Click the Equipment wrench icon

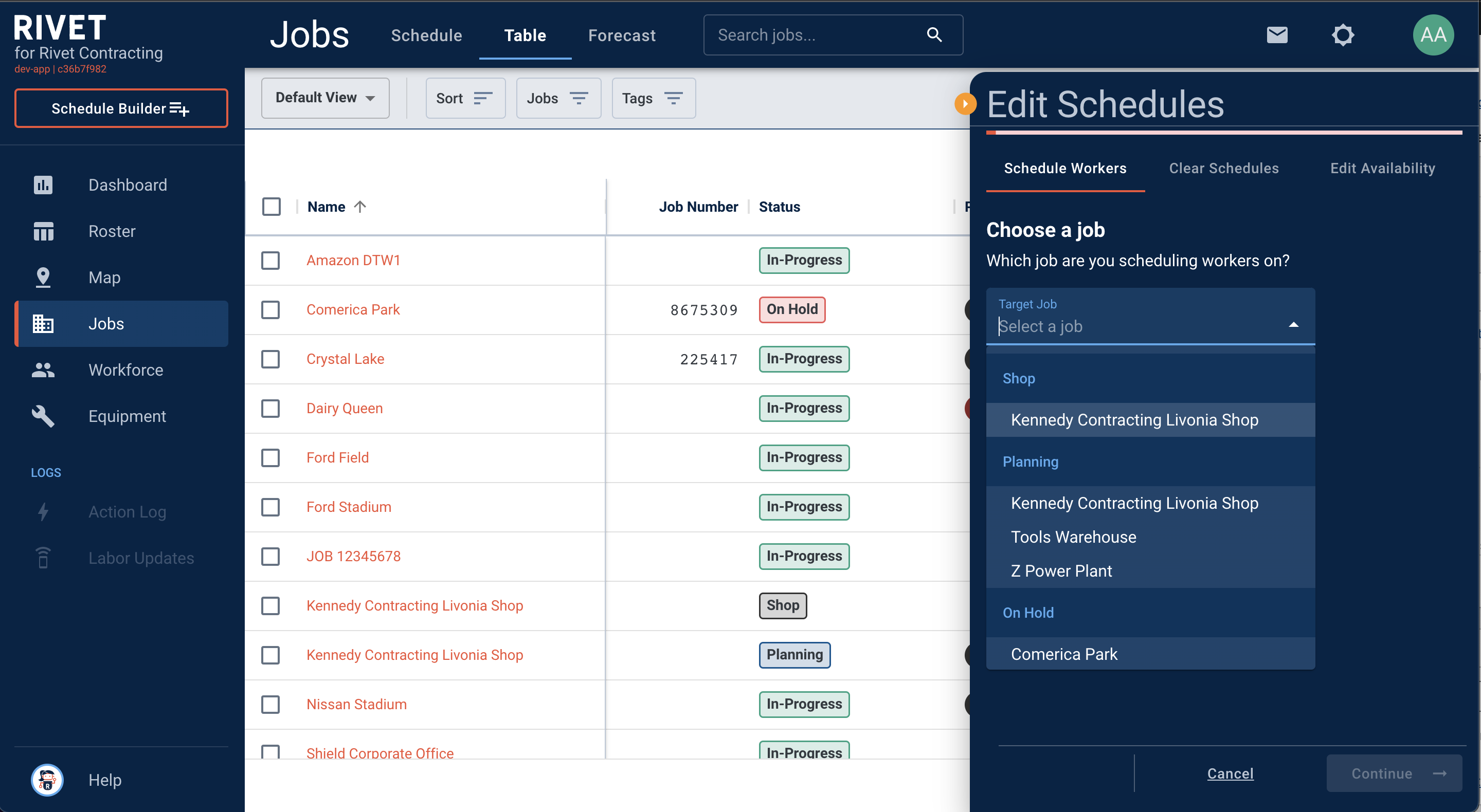pyautogui.click(x=43, y=416)
